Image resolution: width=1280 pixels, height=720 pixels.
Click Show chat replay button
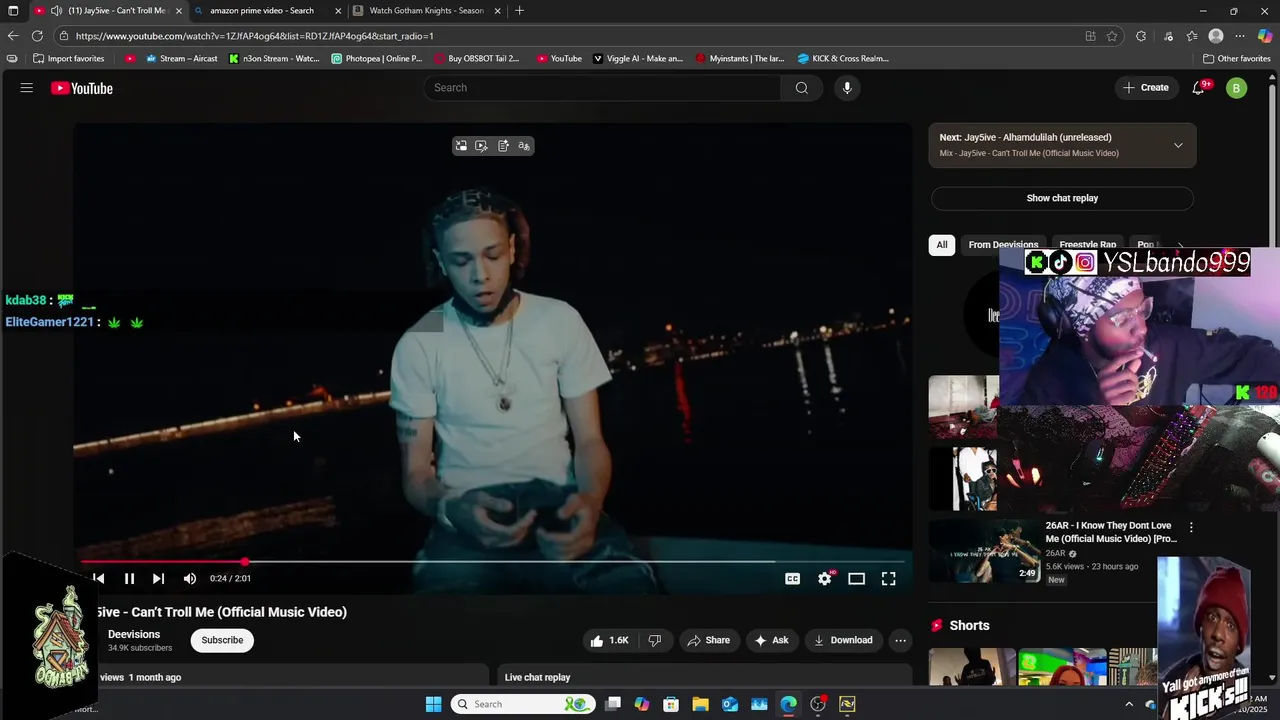(1062, 198)
